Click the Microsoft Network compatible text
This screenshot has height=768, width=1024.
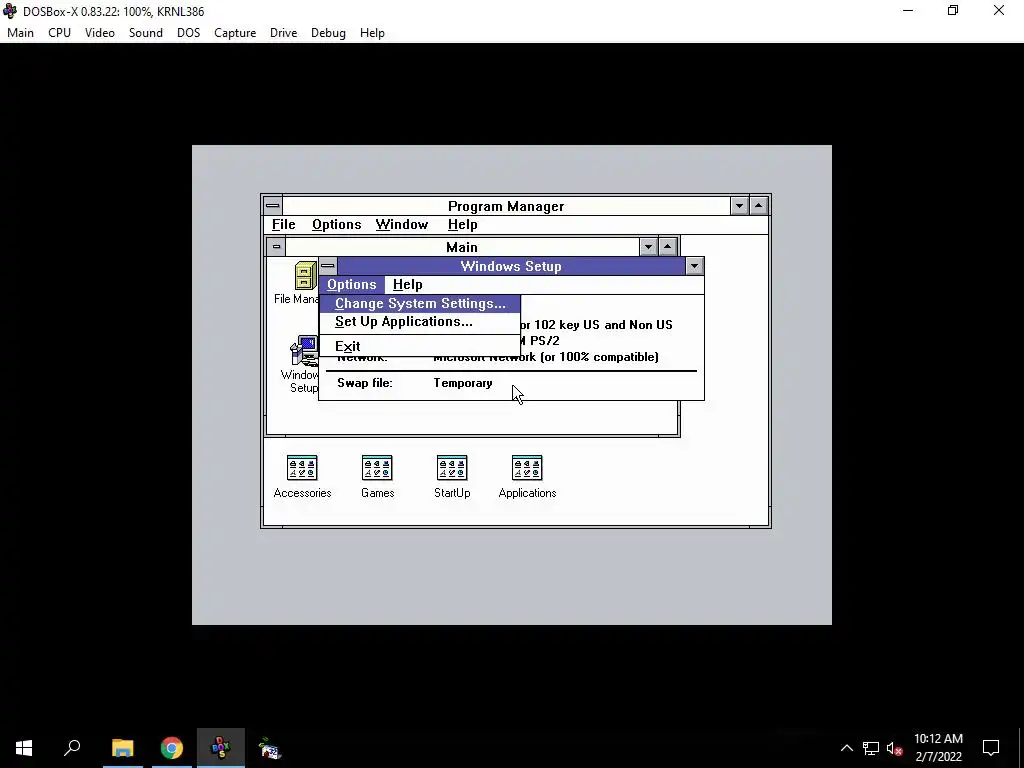546,357
